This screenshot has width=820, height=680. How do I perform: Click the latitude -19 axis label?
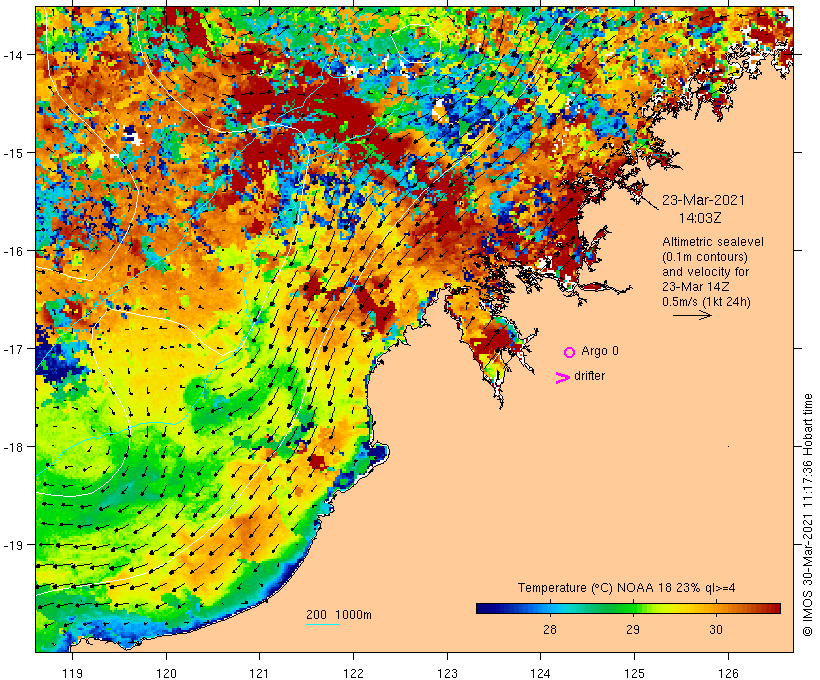12,545
